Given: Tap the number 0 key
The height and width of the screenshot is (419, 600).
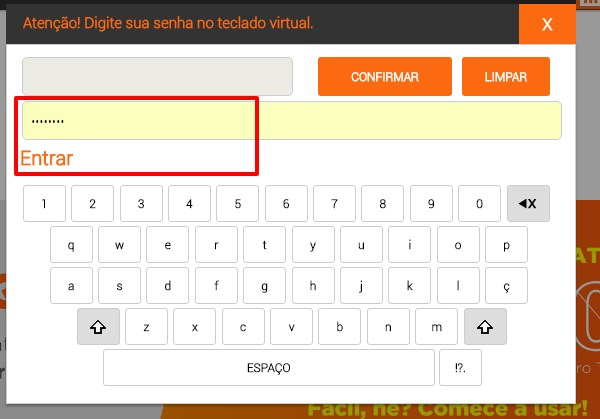Looking at the screenshot, I should [x=479, y=204].
